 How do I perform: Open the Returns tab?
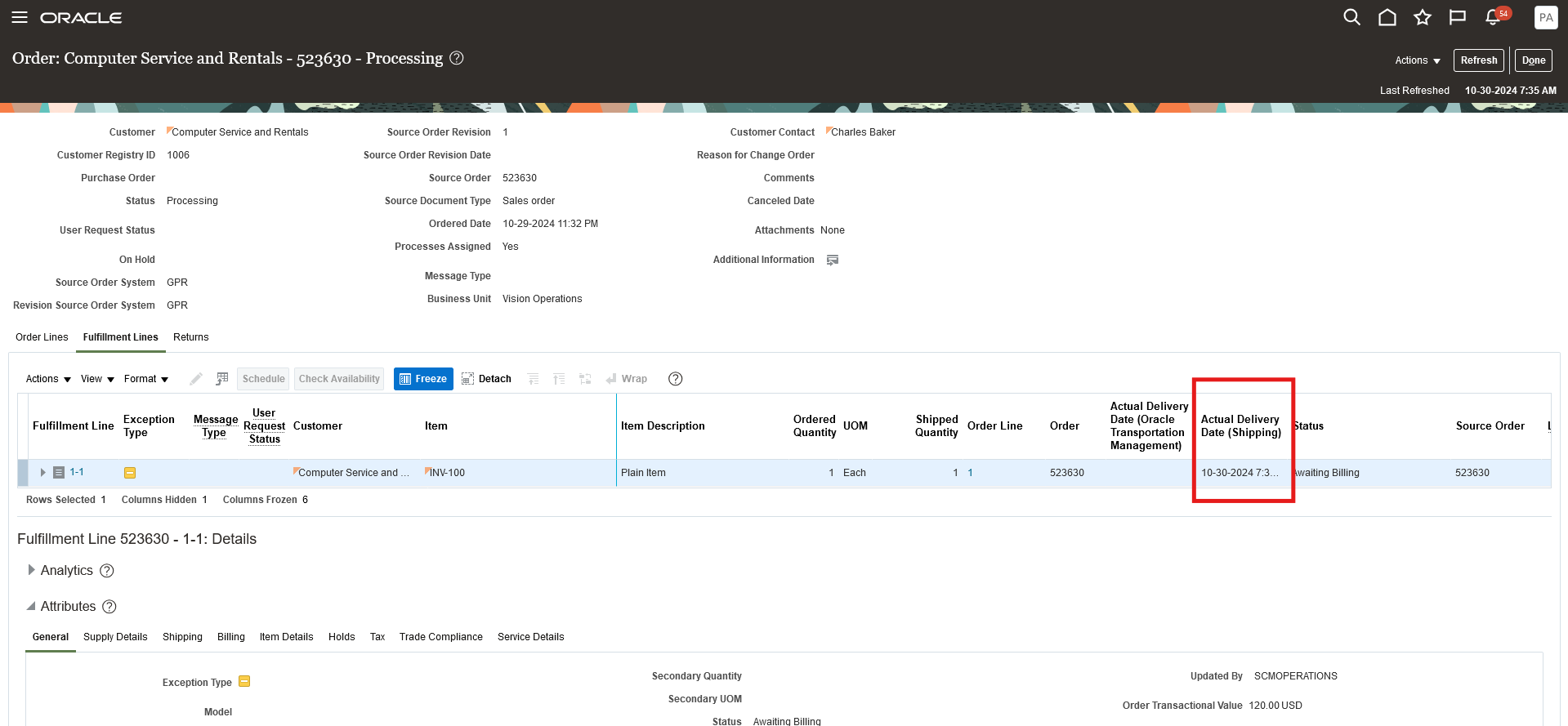point(191,337)
